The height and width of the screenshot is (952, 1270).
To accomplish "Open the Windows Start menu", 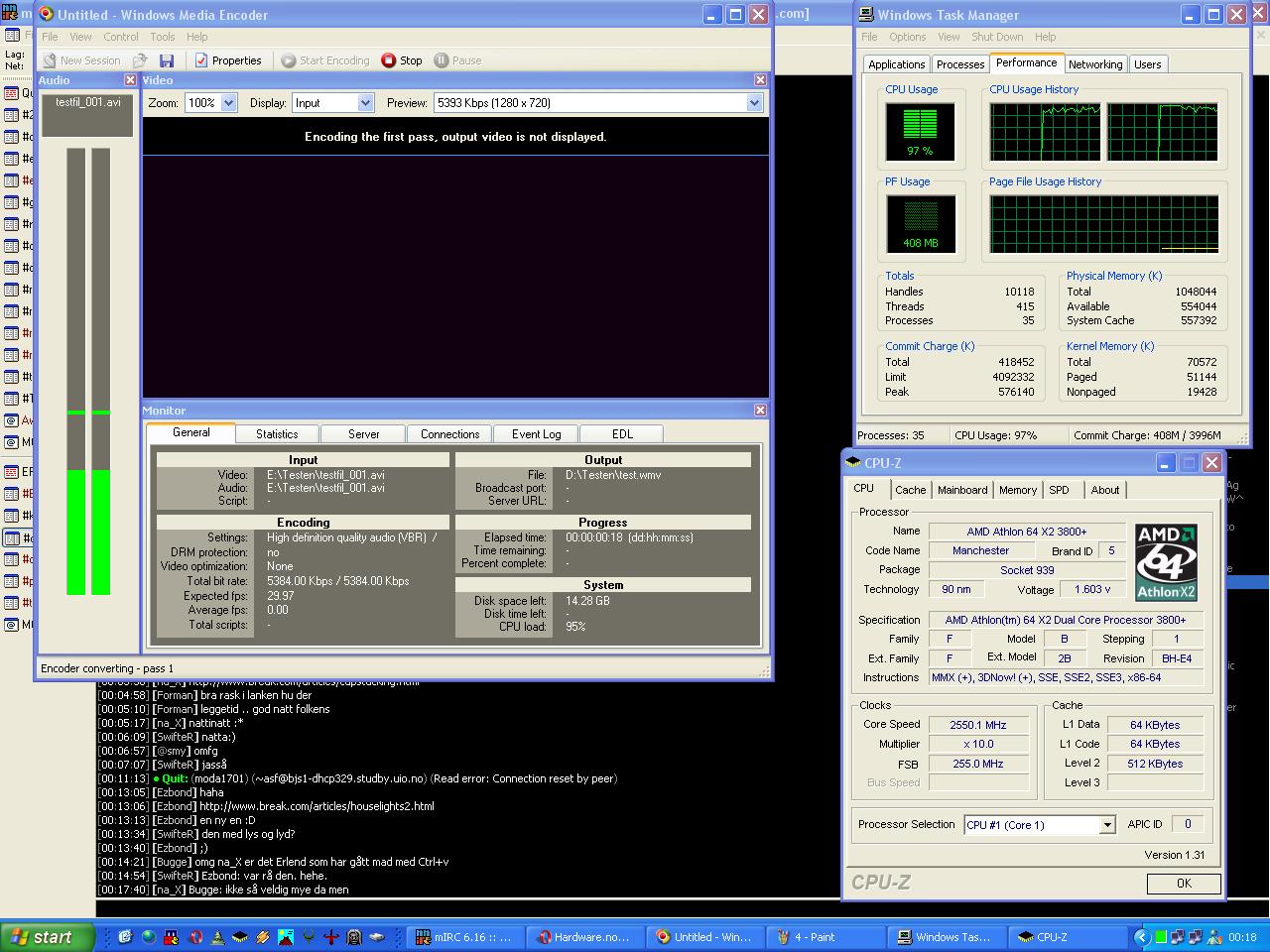I will [x=48, y=937].
